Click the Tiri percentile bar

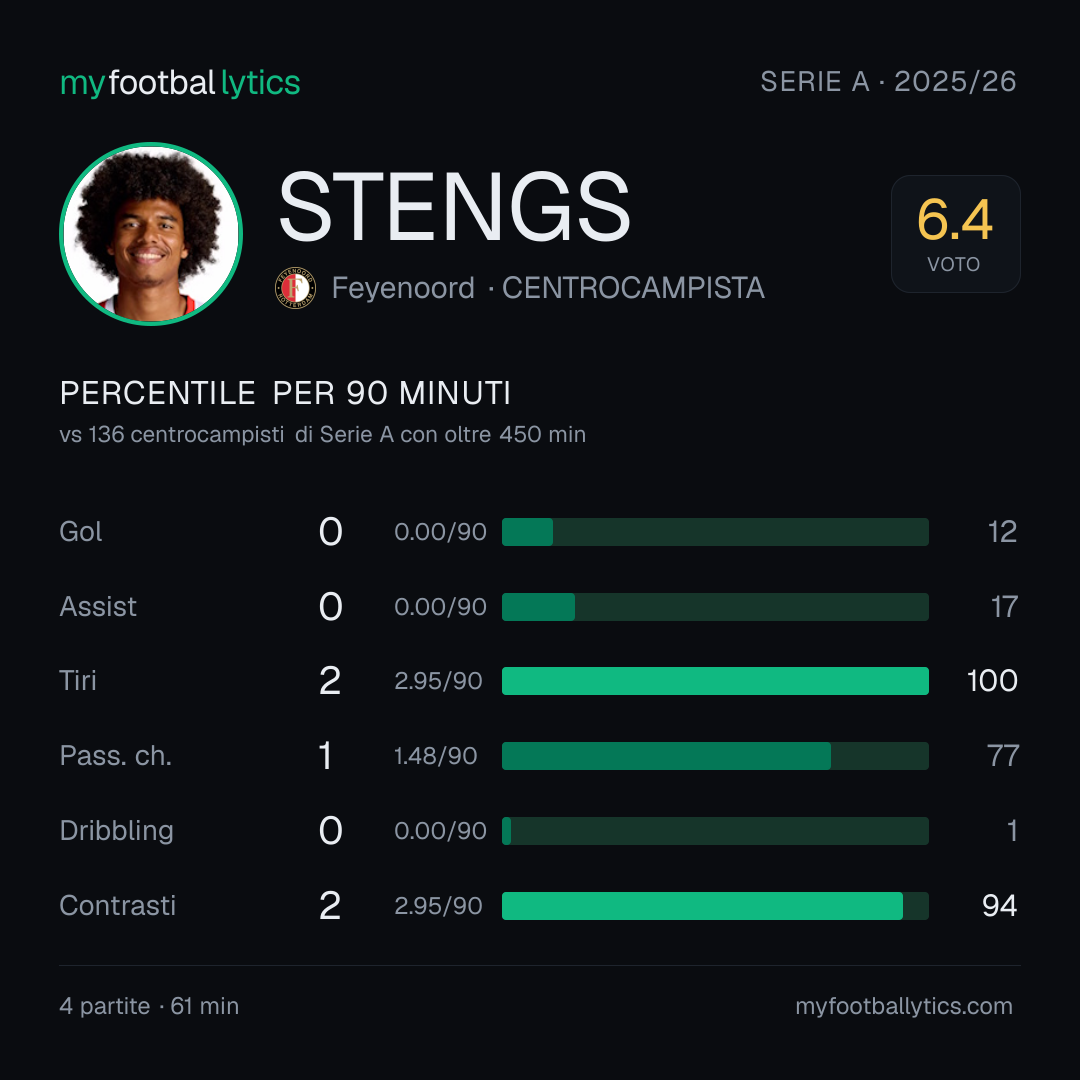[715, 681]
